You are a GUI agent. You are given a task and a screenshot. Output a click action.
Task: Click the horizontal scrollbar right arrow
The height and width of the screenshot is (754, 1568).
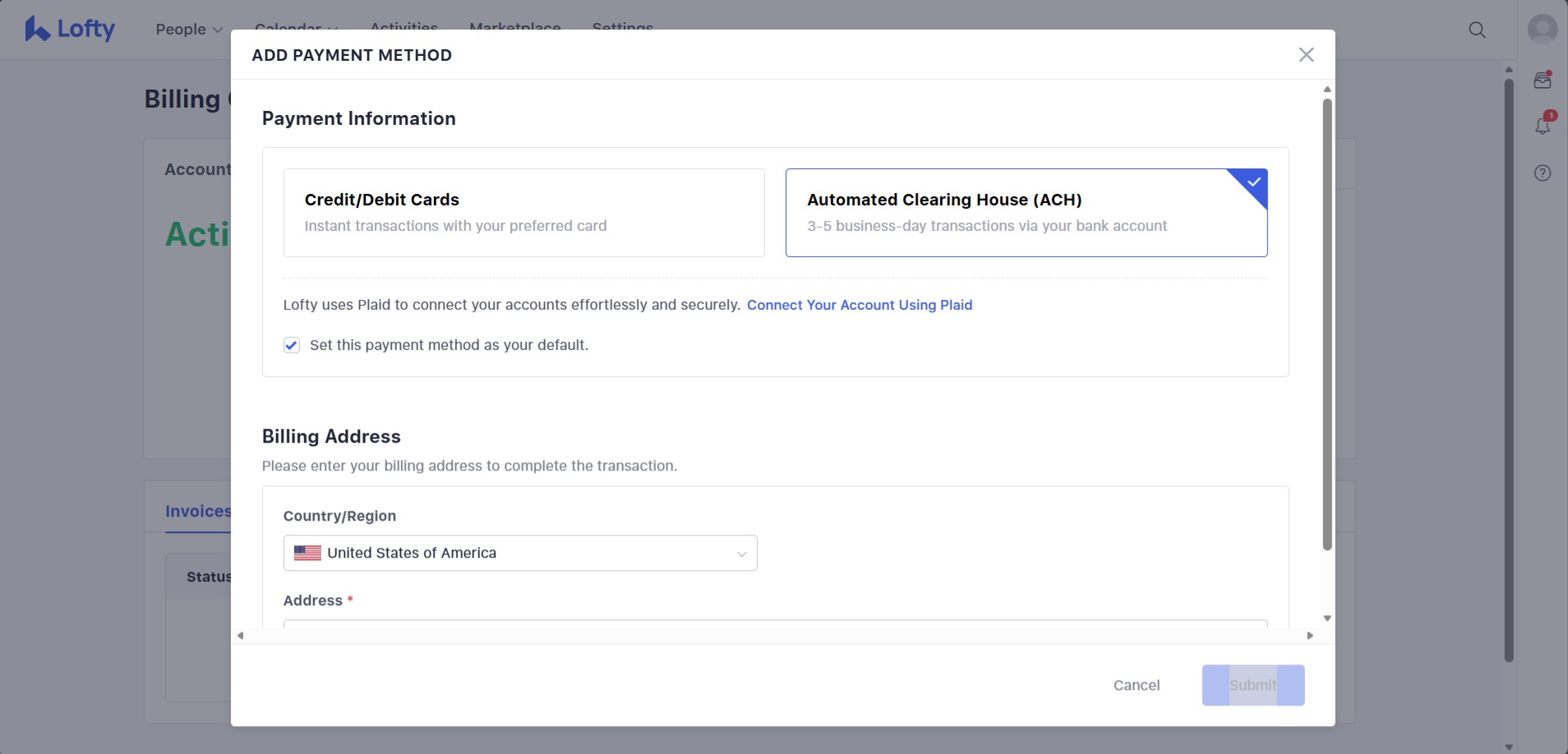click(1310, 636)
